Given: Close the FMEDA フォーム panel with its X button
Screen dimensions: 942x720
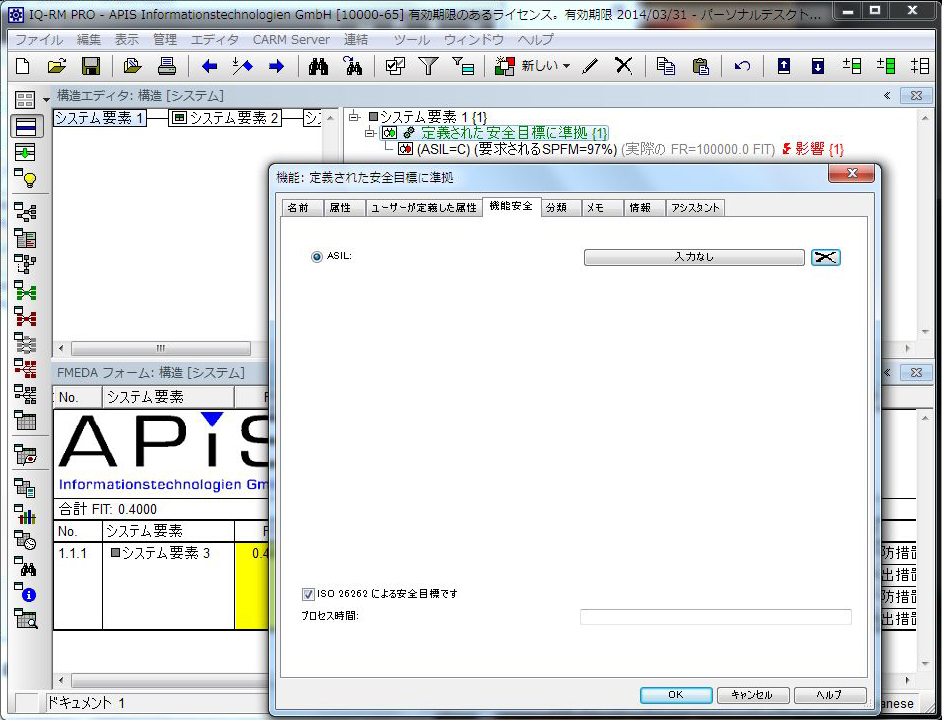Looking at the screenshot, I should point(916,373).
